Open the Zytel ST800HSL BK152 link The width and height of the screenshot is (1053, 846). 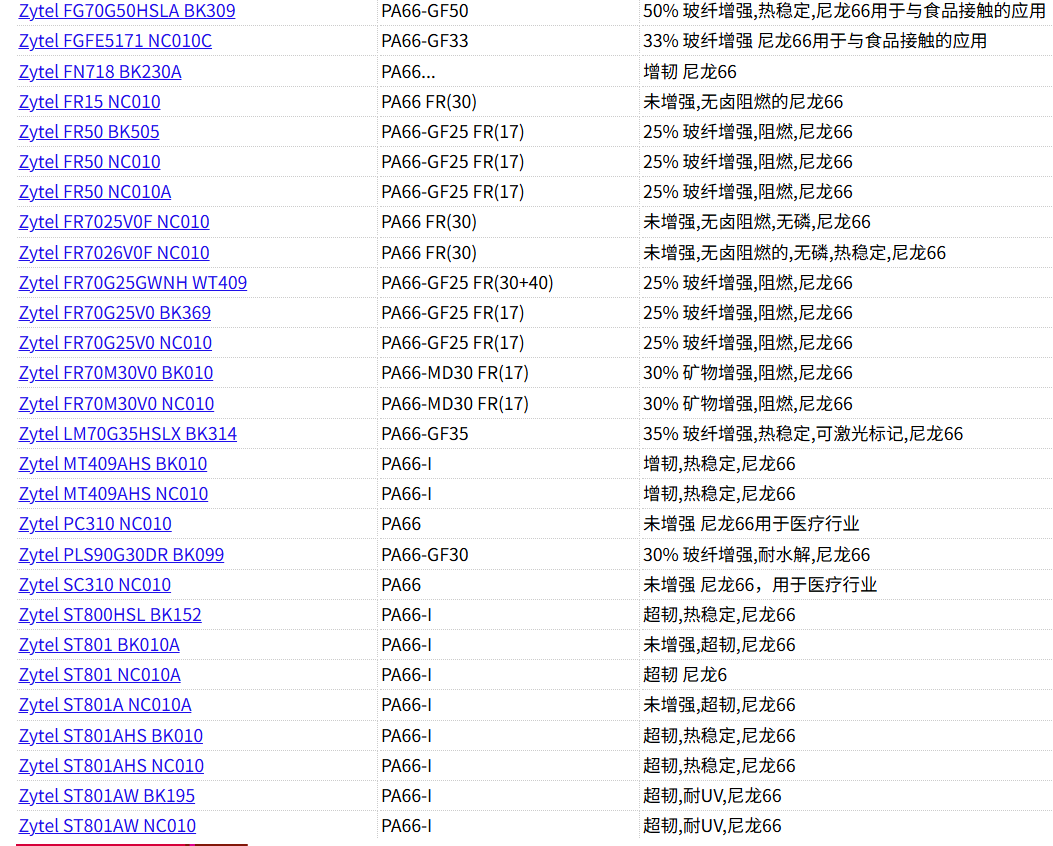[110, 615]
